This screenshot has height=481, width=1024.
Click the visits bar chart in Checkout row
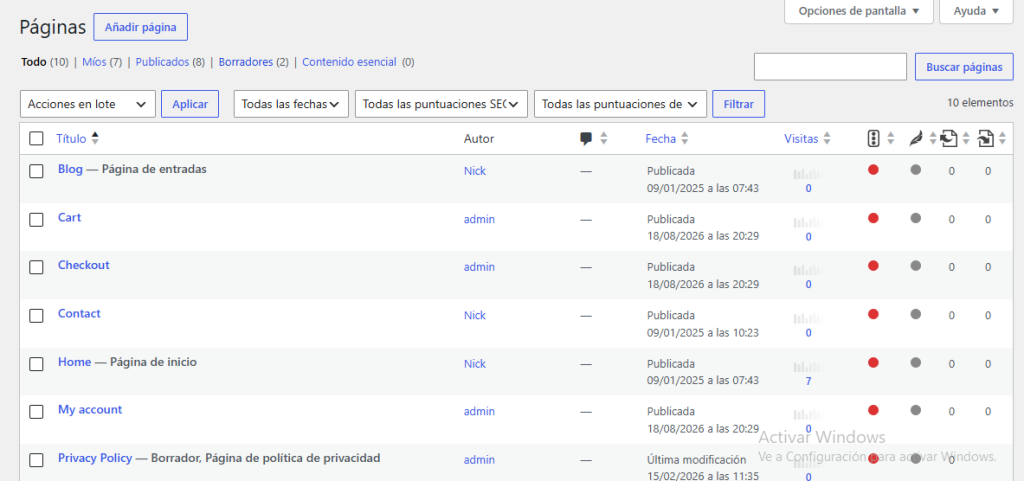[x=808, y=270]
